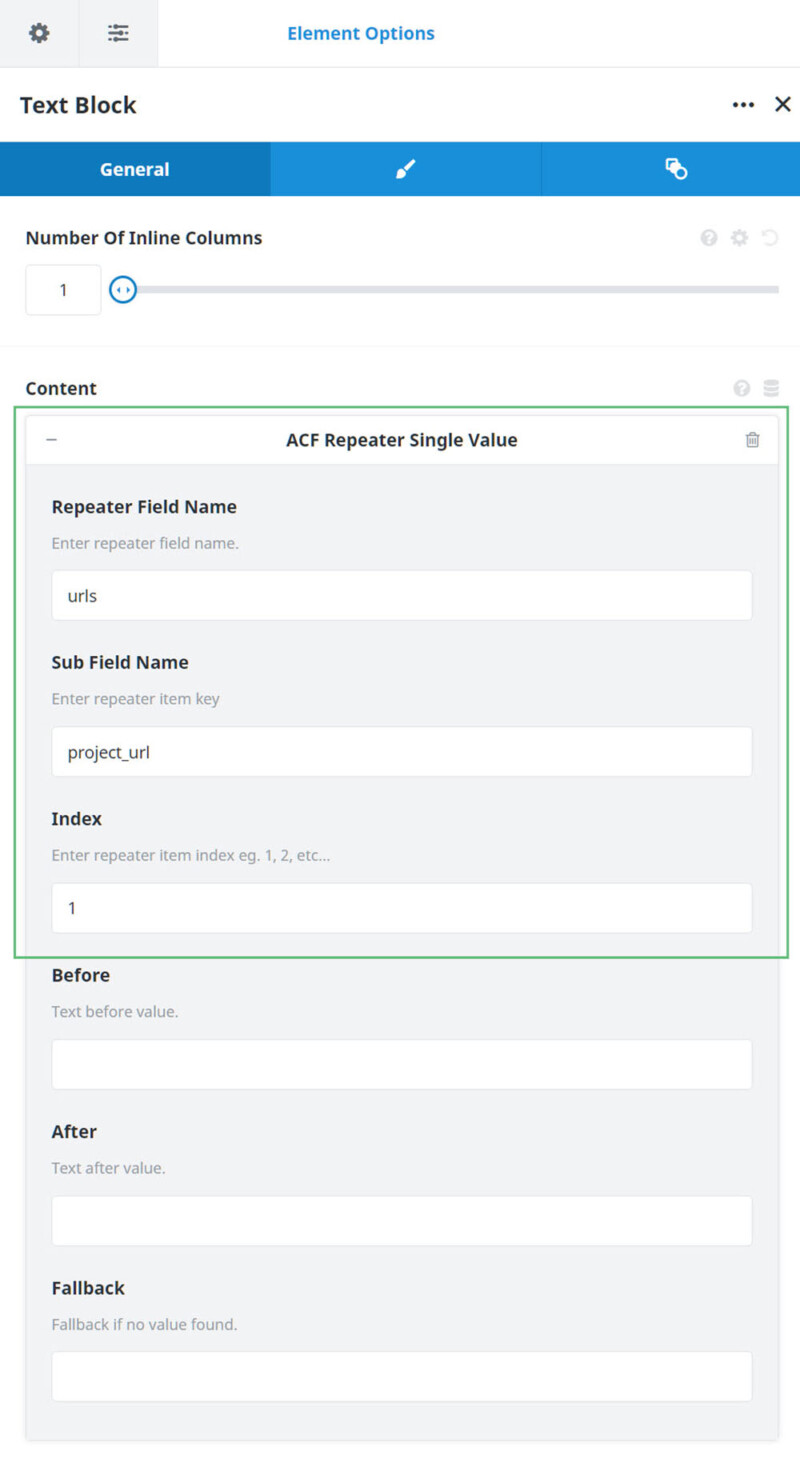Open the ellipsis options menu for Text Block

pyautogui.click(x=743, y=104)
